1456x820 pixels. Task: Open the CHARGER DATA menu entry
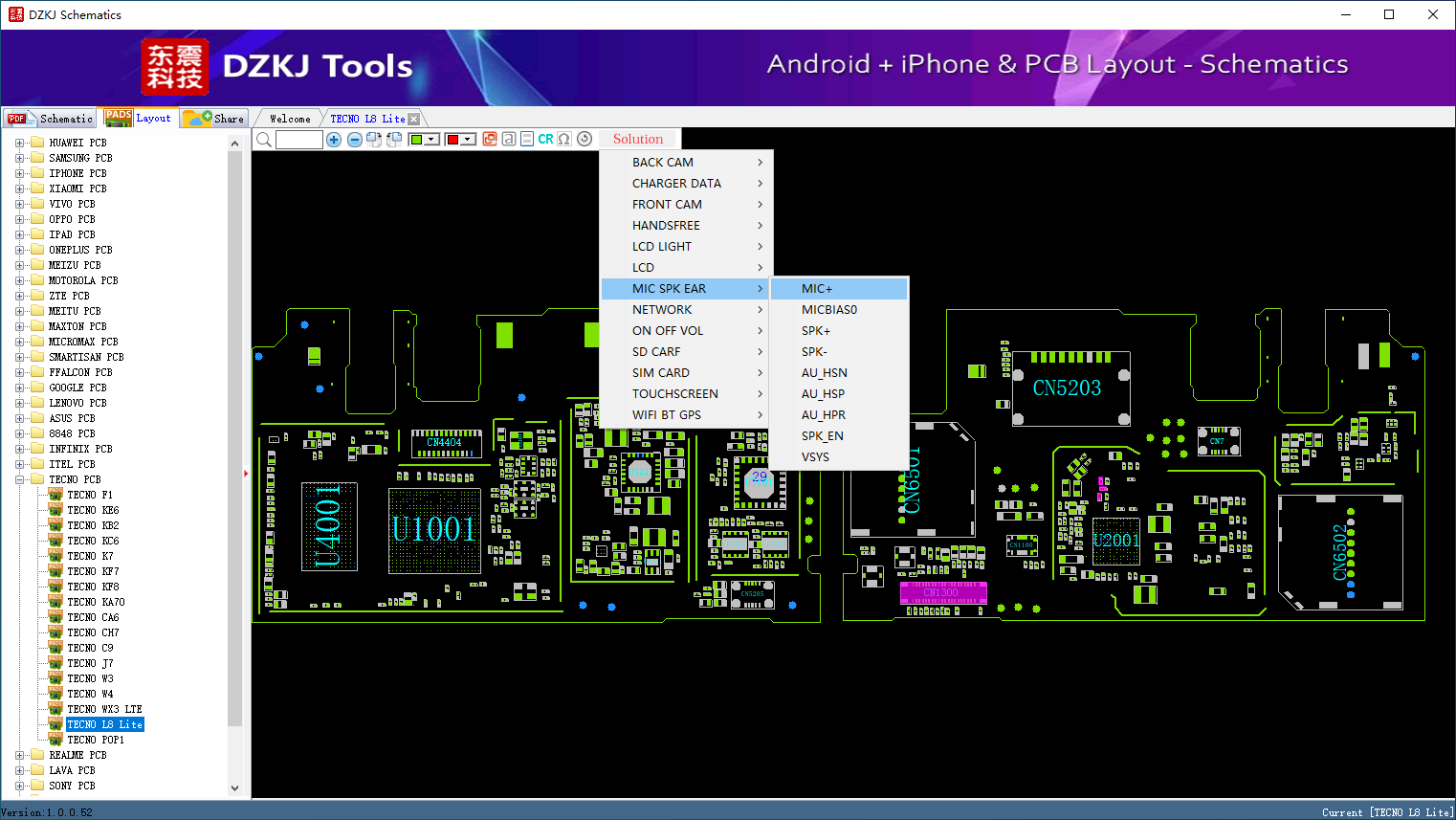[x=676, y=183]
